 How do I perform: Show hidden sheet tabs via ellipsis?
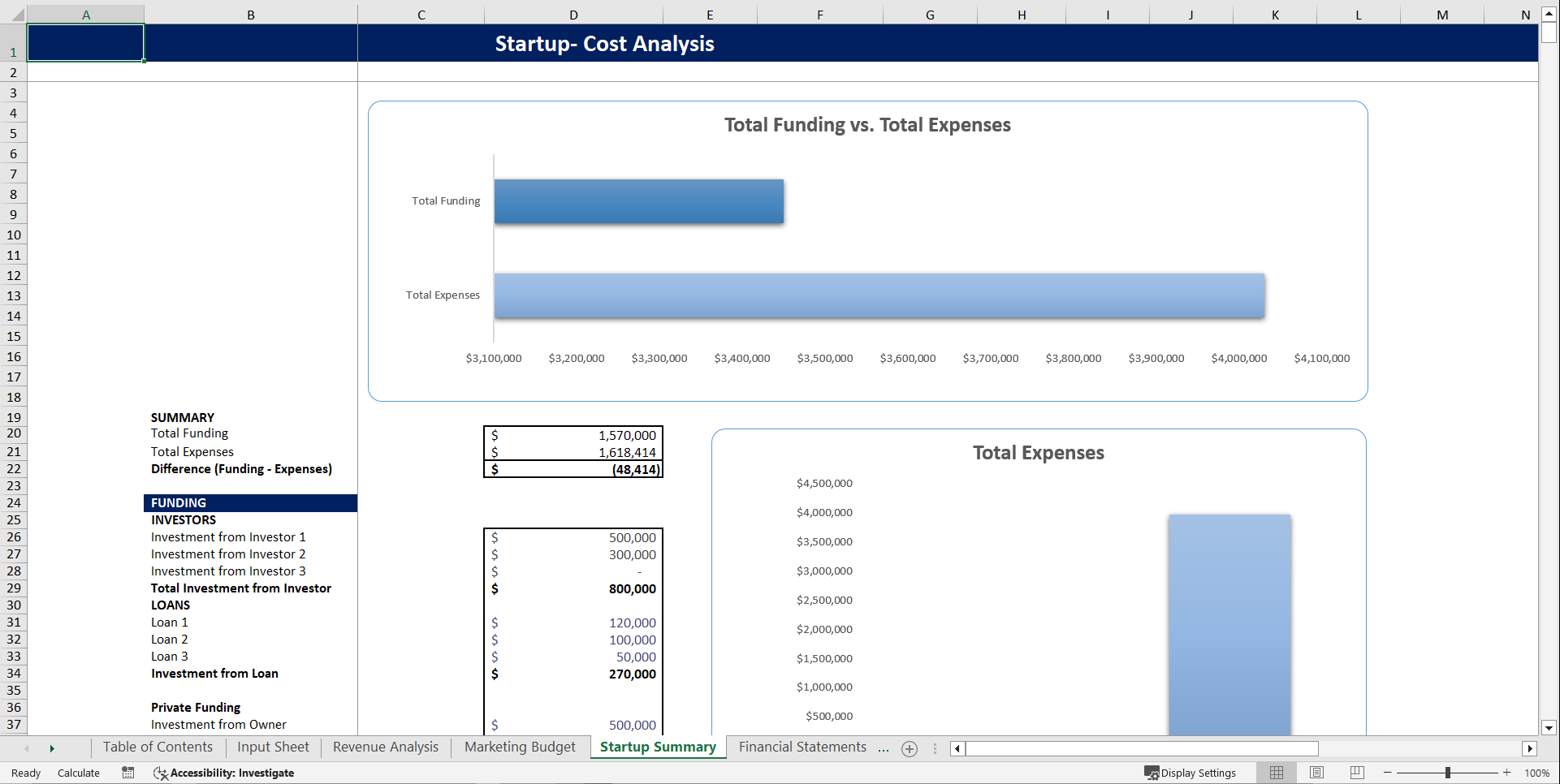(884, 748)
